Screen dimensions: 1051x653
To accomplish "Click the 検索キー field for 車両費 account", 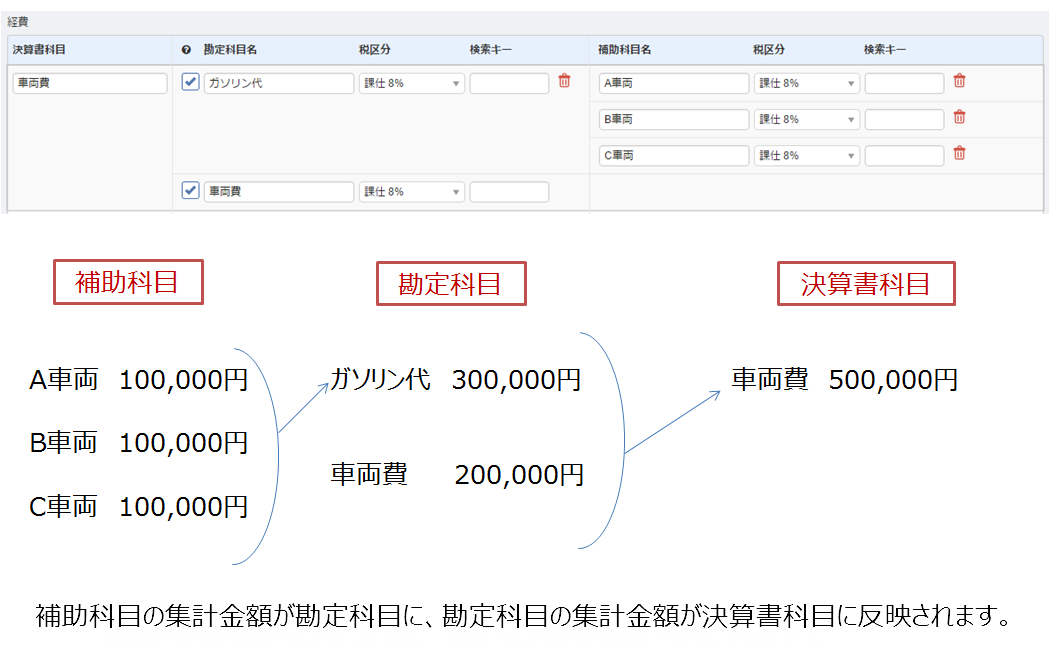I will [509, 192].
